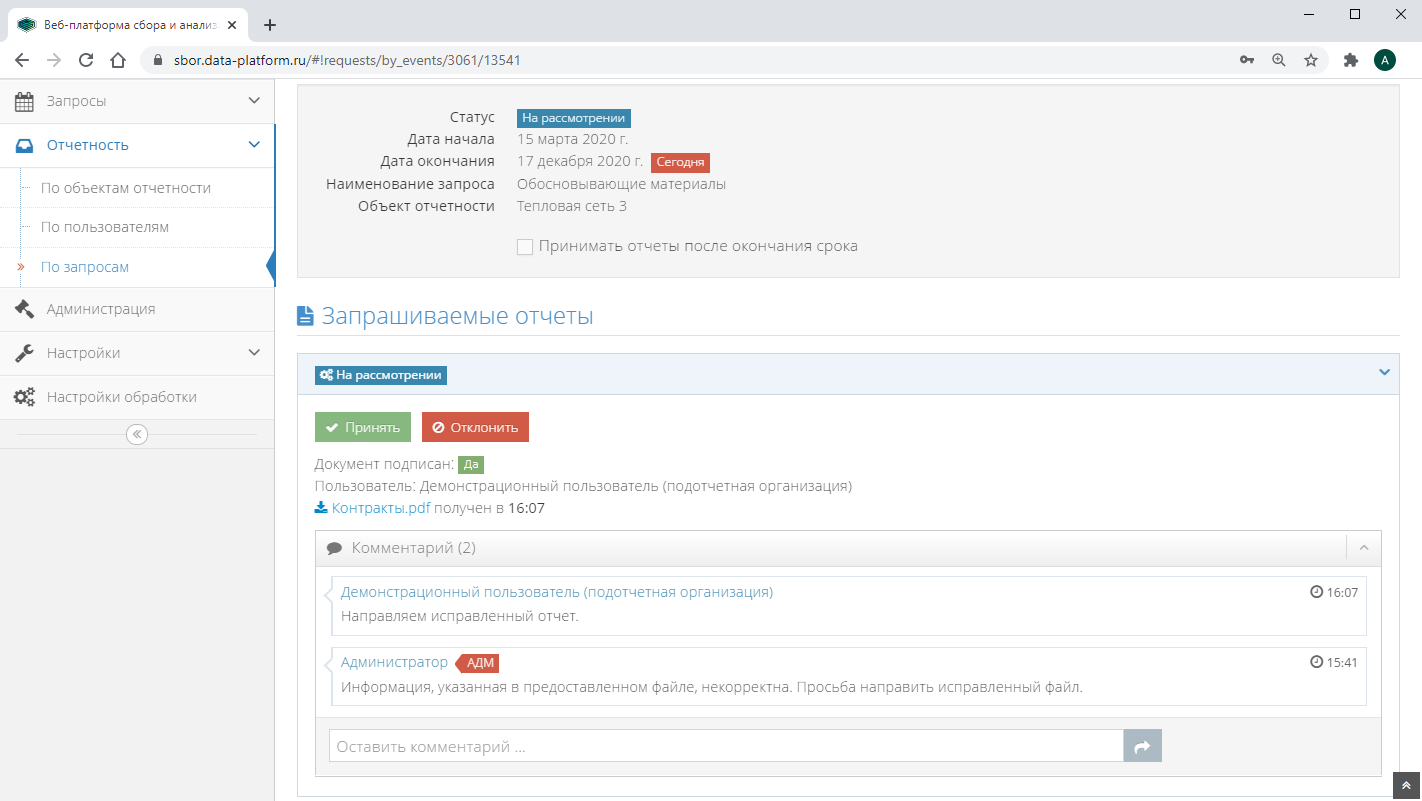Click the 17 декабря 2020 г. end date
Screen dimensions: 1422x801
(x=580, y=162)
